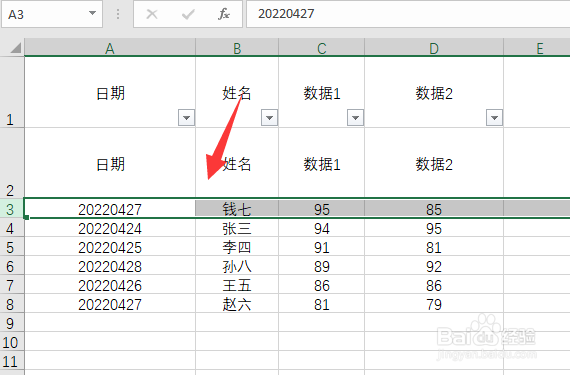Open the 姓名 filter dropdown in row 1
570x375 pixels.
(x=269, y=118)
